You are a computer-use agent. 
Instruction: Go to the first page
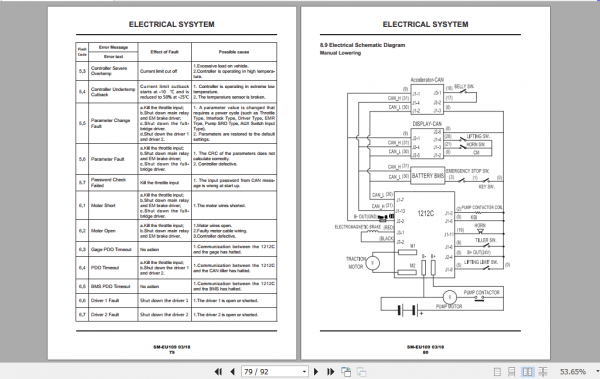[x=218, y=372]
